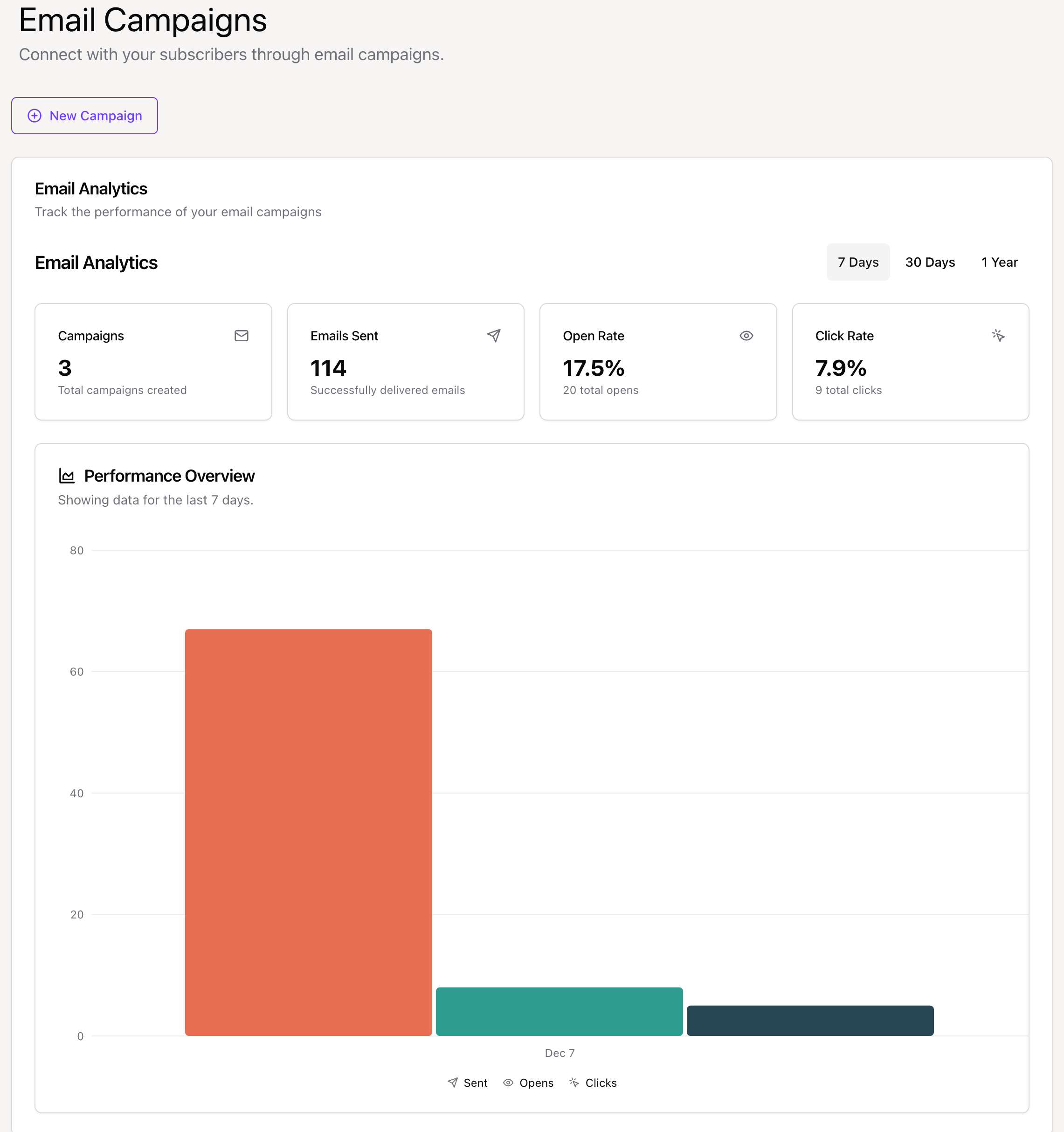This screenshot has height=1132, width=1064.
Task: Toggle the Sent series in the legend
Action: click(475, 1083)
